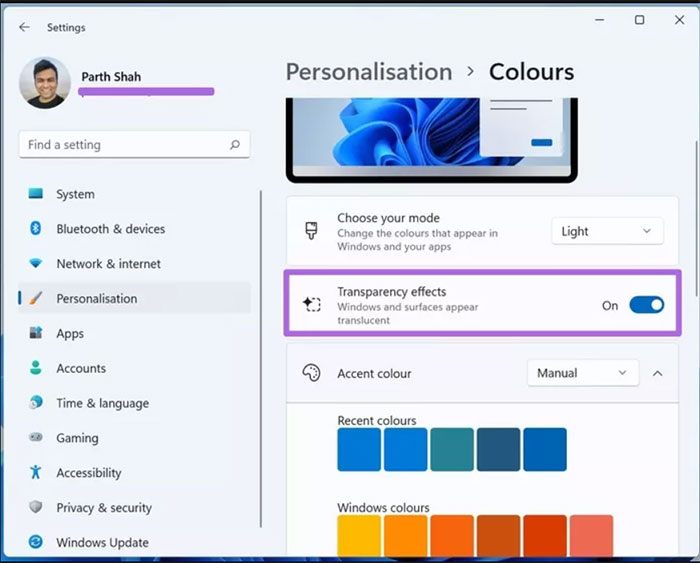Click the Personalisation breadcrumb link
700x563 pixels.
pos(369,72)
